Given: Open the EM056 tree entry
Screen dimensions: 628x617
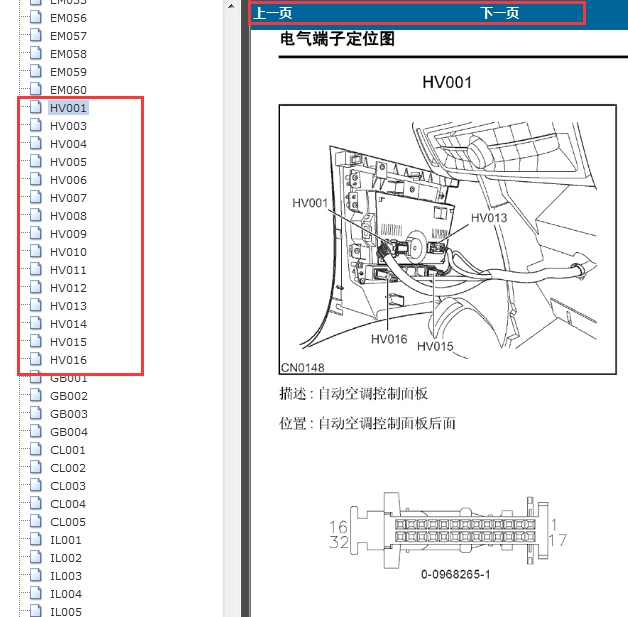Looking at the screenshot, I should pyautogui.click(x=68, y=18).
